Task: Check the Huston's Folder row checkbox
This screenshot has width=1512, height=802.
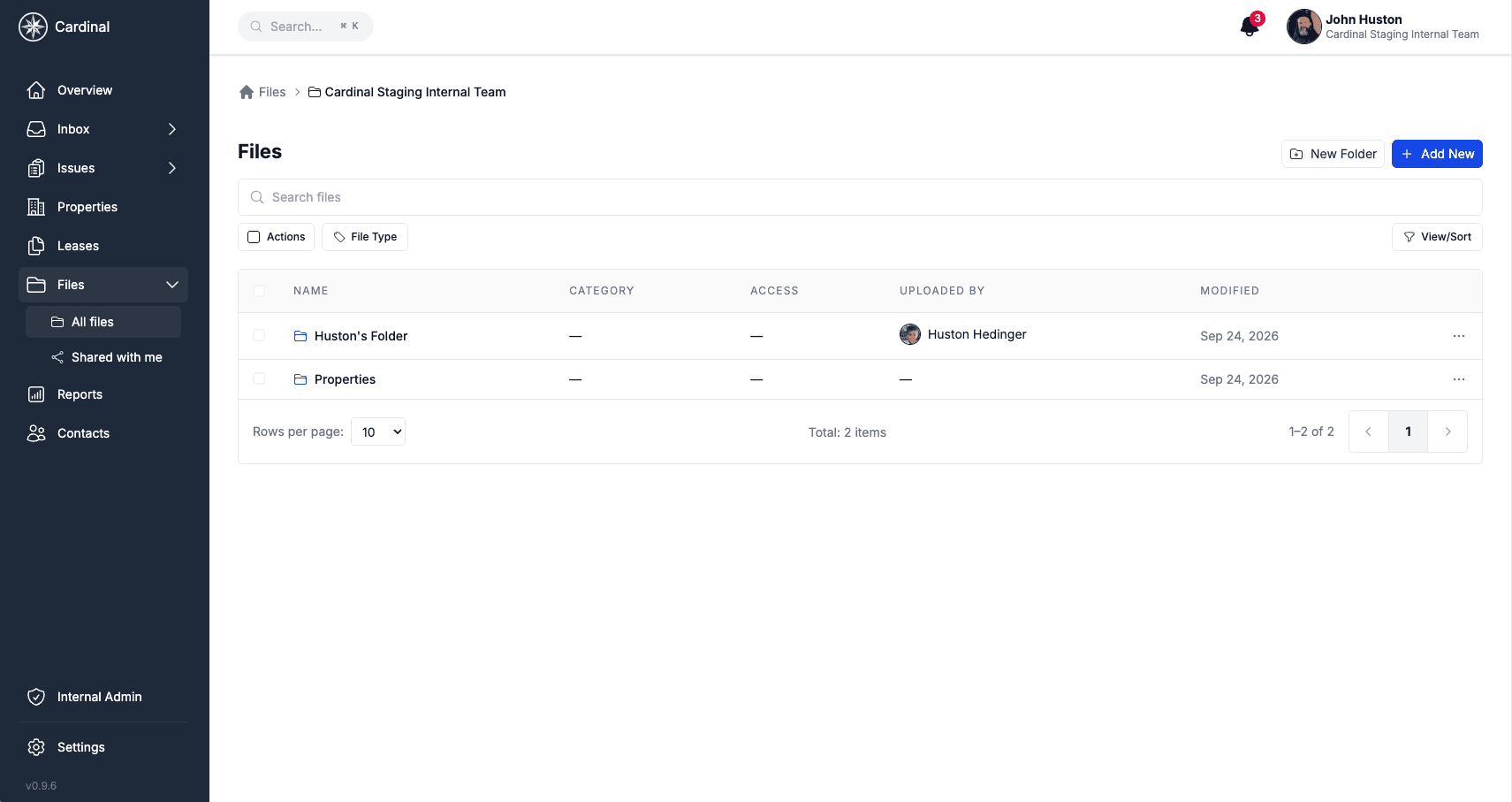Action: click(259, 335)
